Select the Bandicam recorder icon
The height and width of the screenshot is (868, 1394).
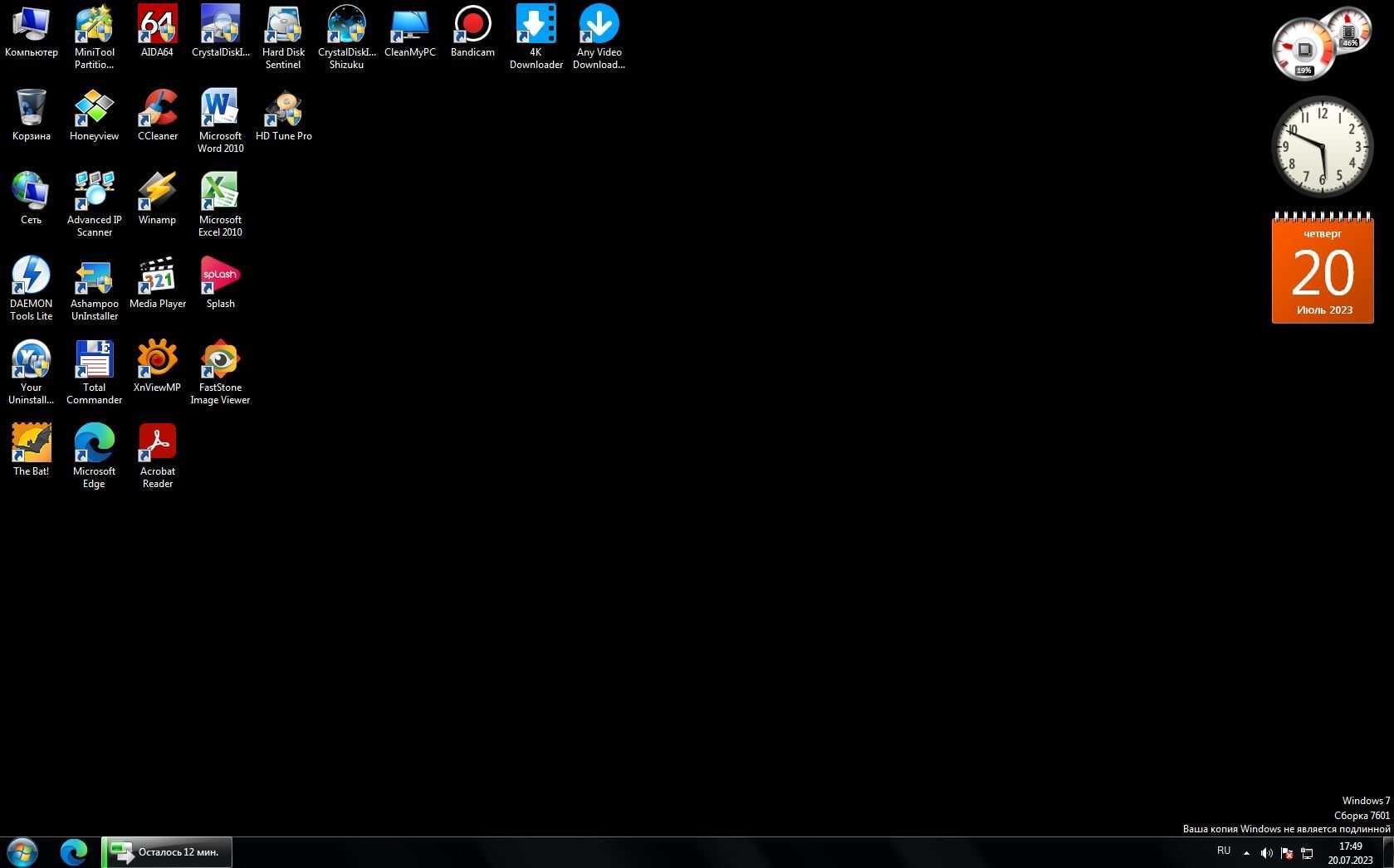472,32
